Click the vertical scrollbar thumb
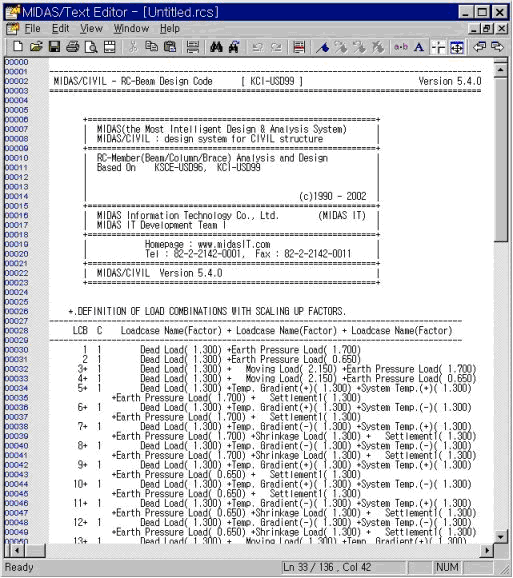The height and width of the screenshot is (578, 513). (500, 160)
